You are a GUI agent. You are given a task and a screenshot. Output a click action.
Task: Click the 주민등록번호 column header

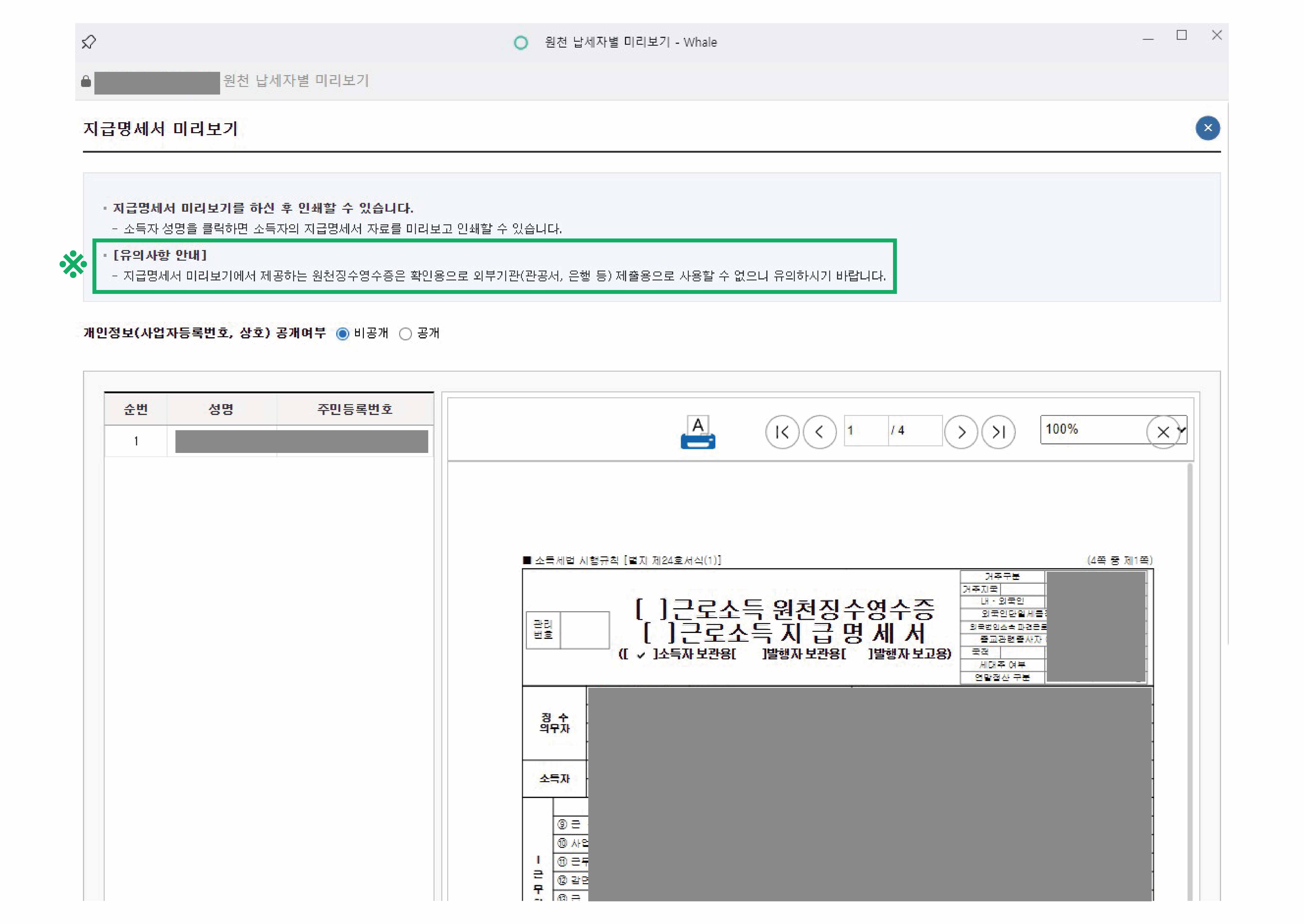(355, 409)
